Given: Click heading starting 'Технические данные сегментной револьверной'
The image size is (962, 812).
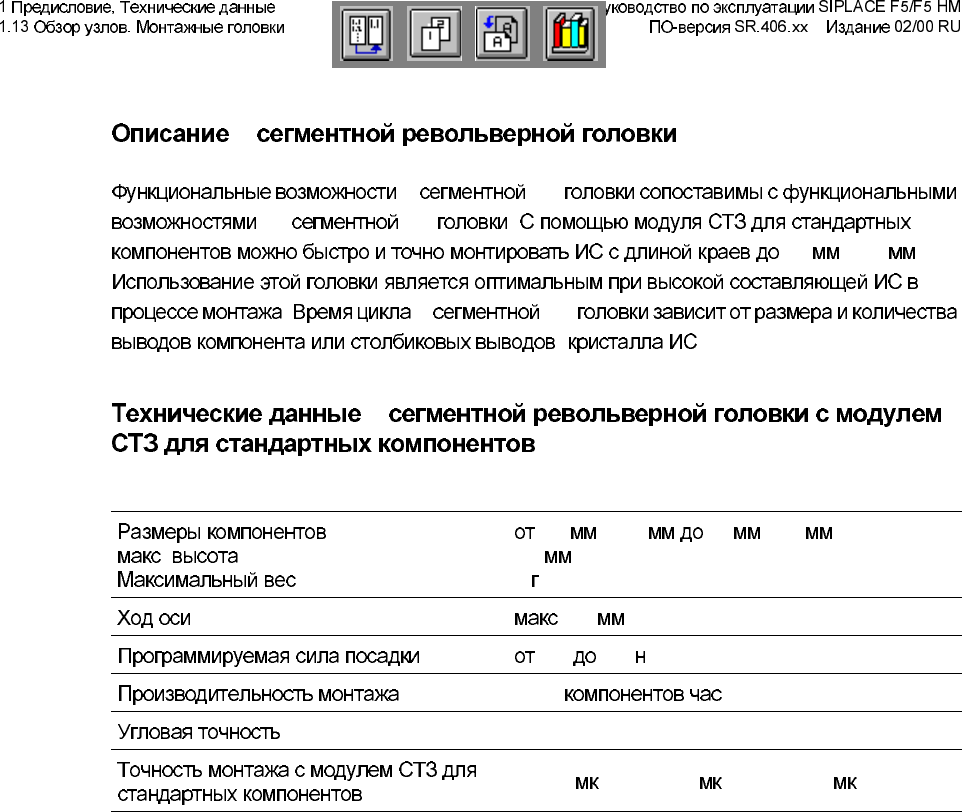Looking at the screenshot, I should click(x=526, y=414).
